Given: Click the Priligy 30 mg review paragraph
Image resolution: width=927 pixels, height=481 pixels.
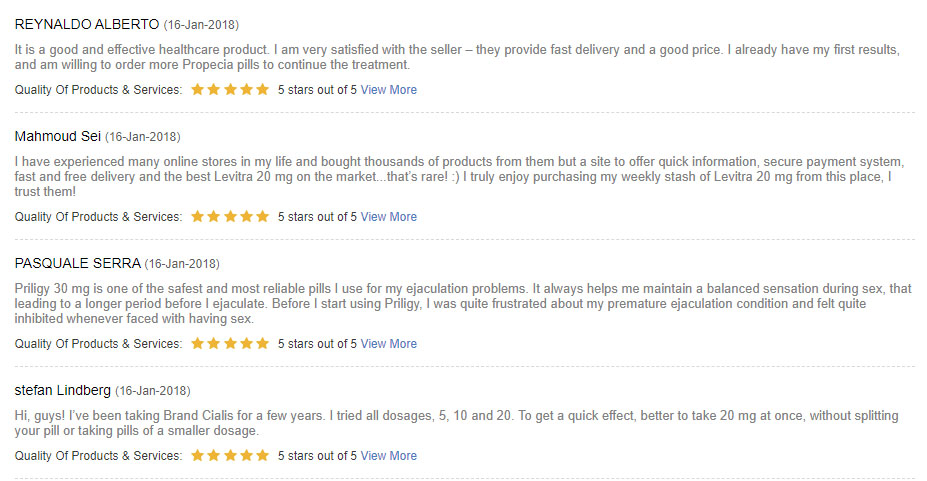Looking at the screenshot, I should (x=463, y=304).
